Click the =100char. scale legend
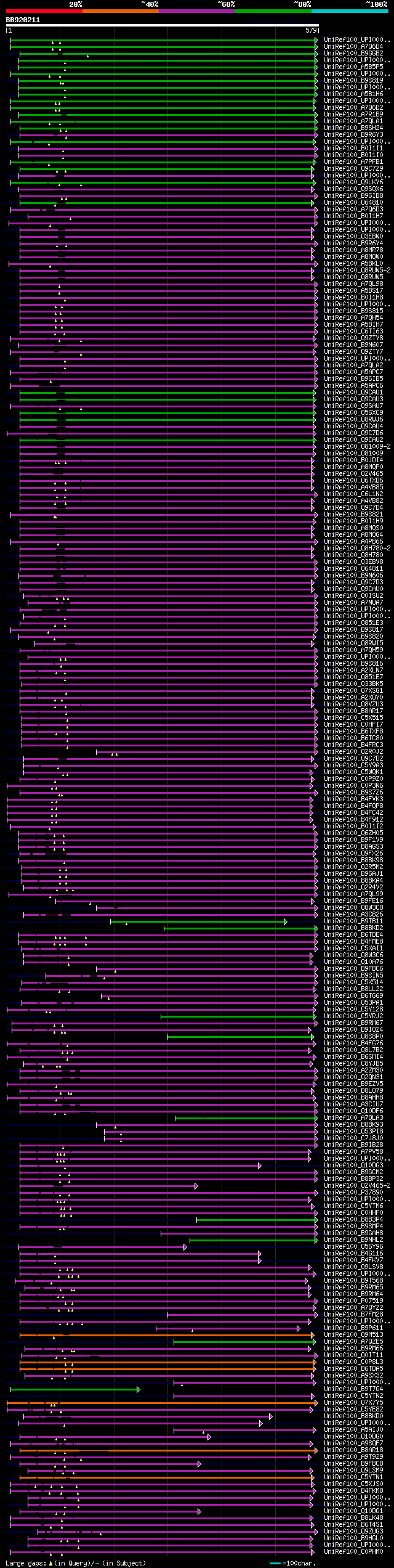Image resolution: width=394 pixels, height=1568 pixels. (293, 1563)
